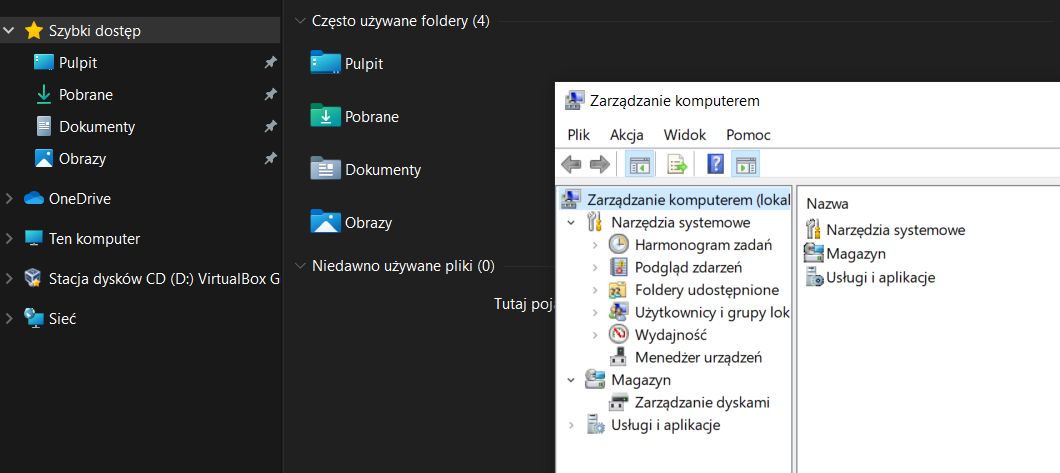This screenshot has width=1060, height=473.
Task: Expand the Sieć sidebar chevron
Action: (9, 318)
